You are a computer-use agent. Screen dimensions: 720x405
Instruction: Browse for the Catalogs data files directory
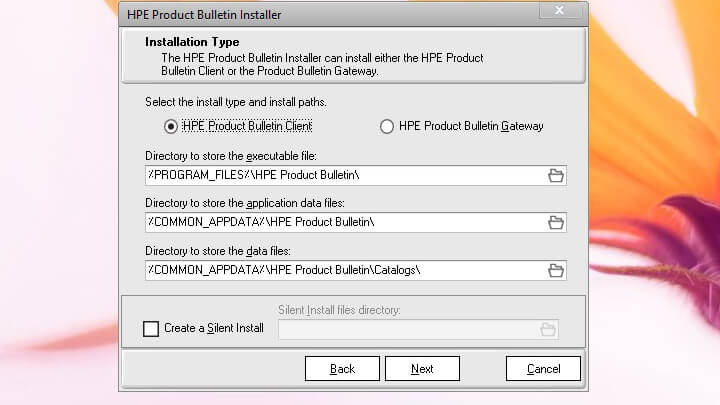coord(556,270)
